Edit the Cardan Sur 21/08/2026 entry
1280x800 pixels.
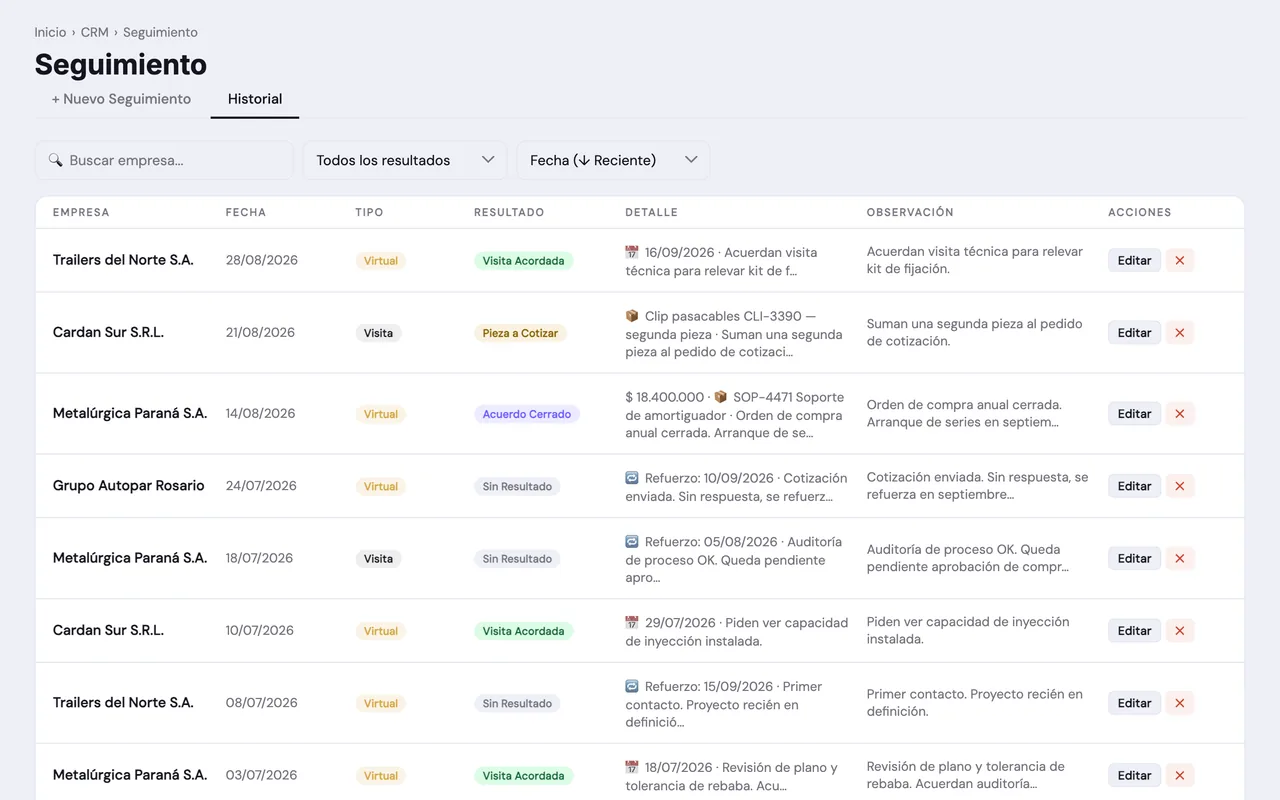click(1134, 333)
